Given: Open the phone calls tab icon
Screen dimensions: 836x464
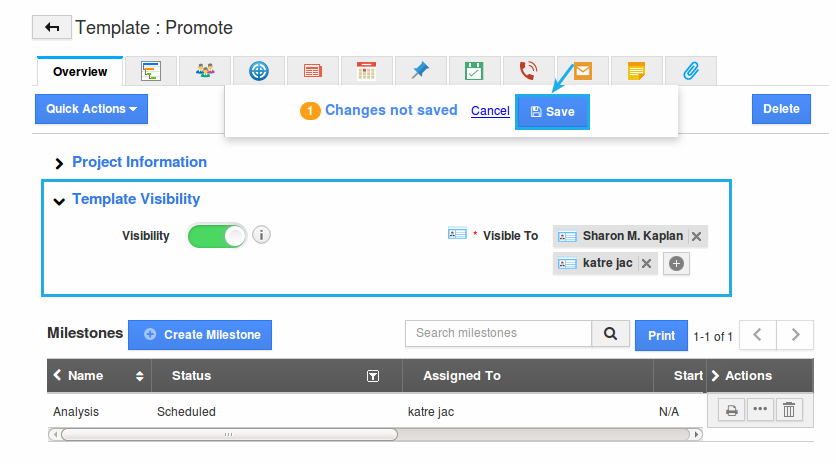Looking at the screenshot, I should (x=528, y=71).
